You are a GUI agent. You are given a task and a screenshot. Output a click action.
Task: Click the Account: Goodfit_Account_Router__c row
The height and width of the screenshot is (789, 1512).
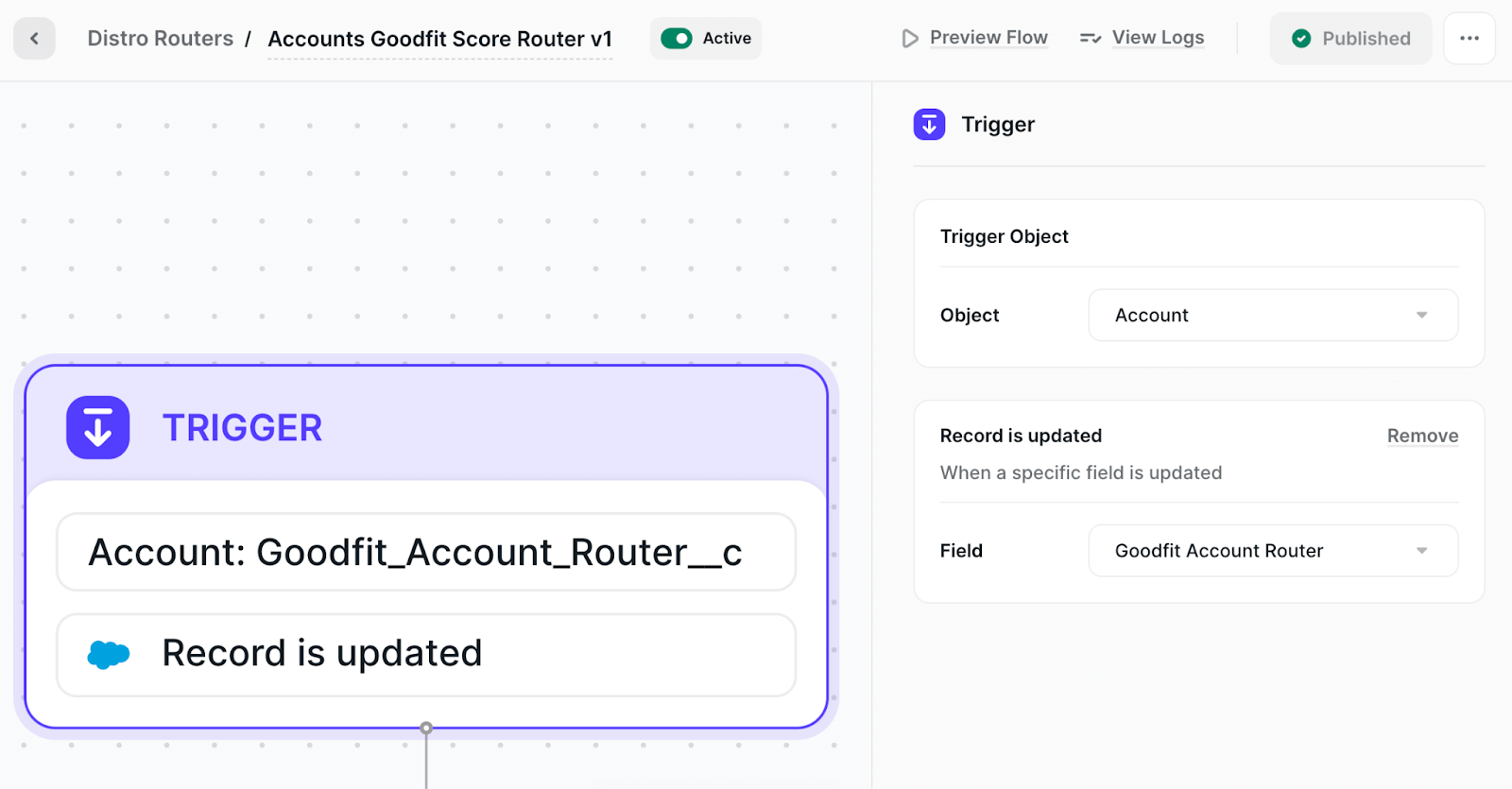[x=426, y=552]
